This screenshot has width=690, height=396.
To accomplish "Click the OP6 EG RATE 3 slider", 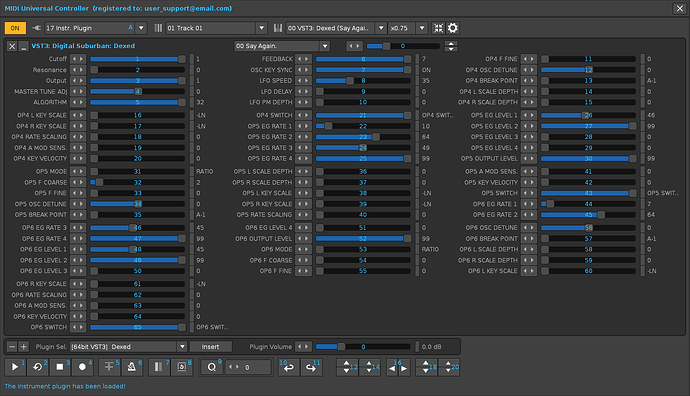I will (x=138, y=228).
